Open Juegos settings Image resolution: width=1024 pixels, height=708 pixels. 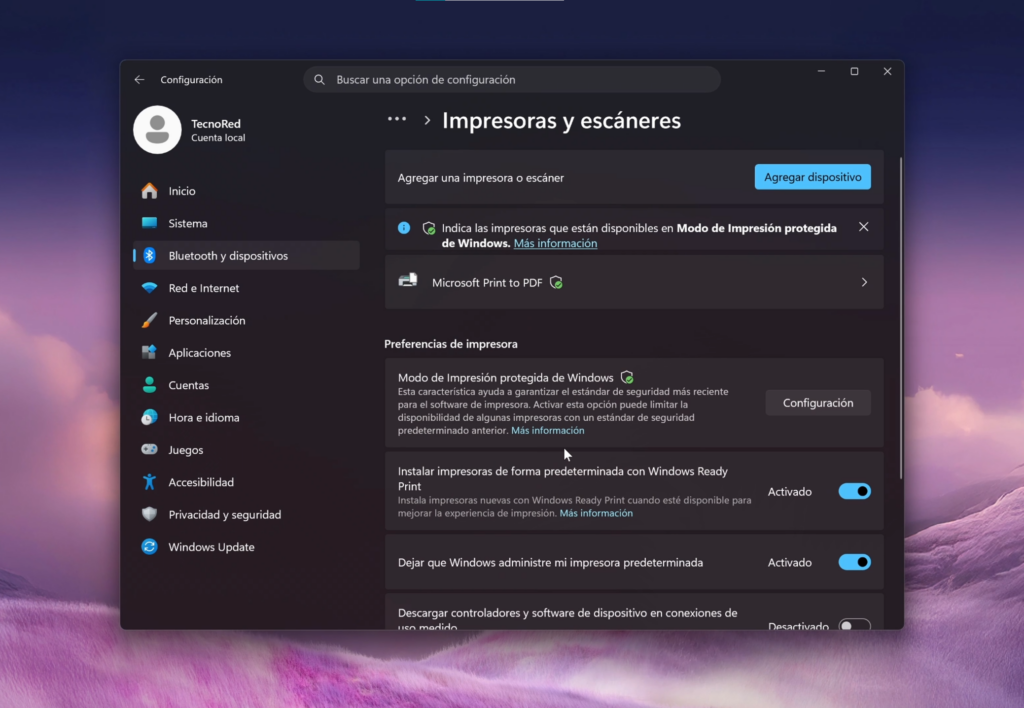[x=246, y=449]
